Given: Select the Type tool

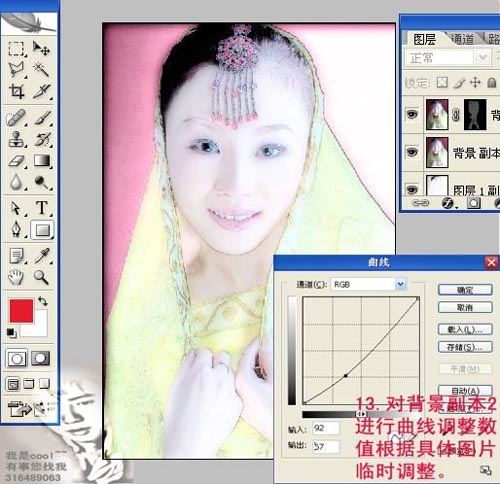Looking at the screenshot, I should click(42, 208).
